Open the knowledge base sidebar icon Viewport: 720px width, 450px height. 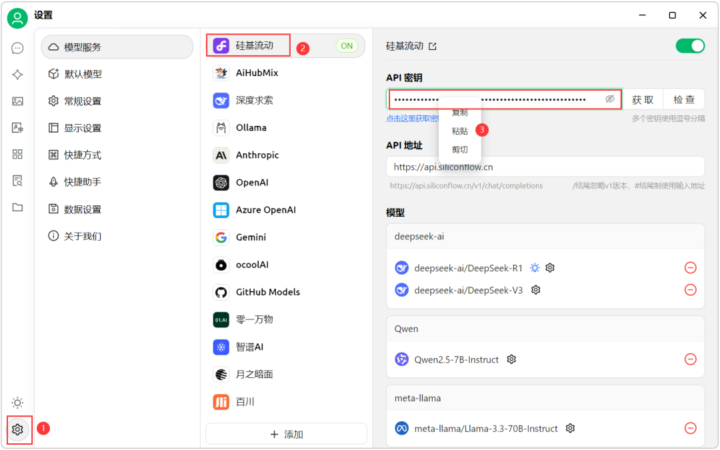coord(17,180)
